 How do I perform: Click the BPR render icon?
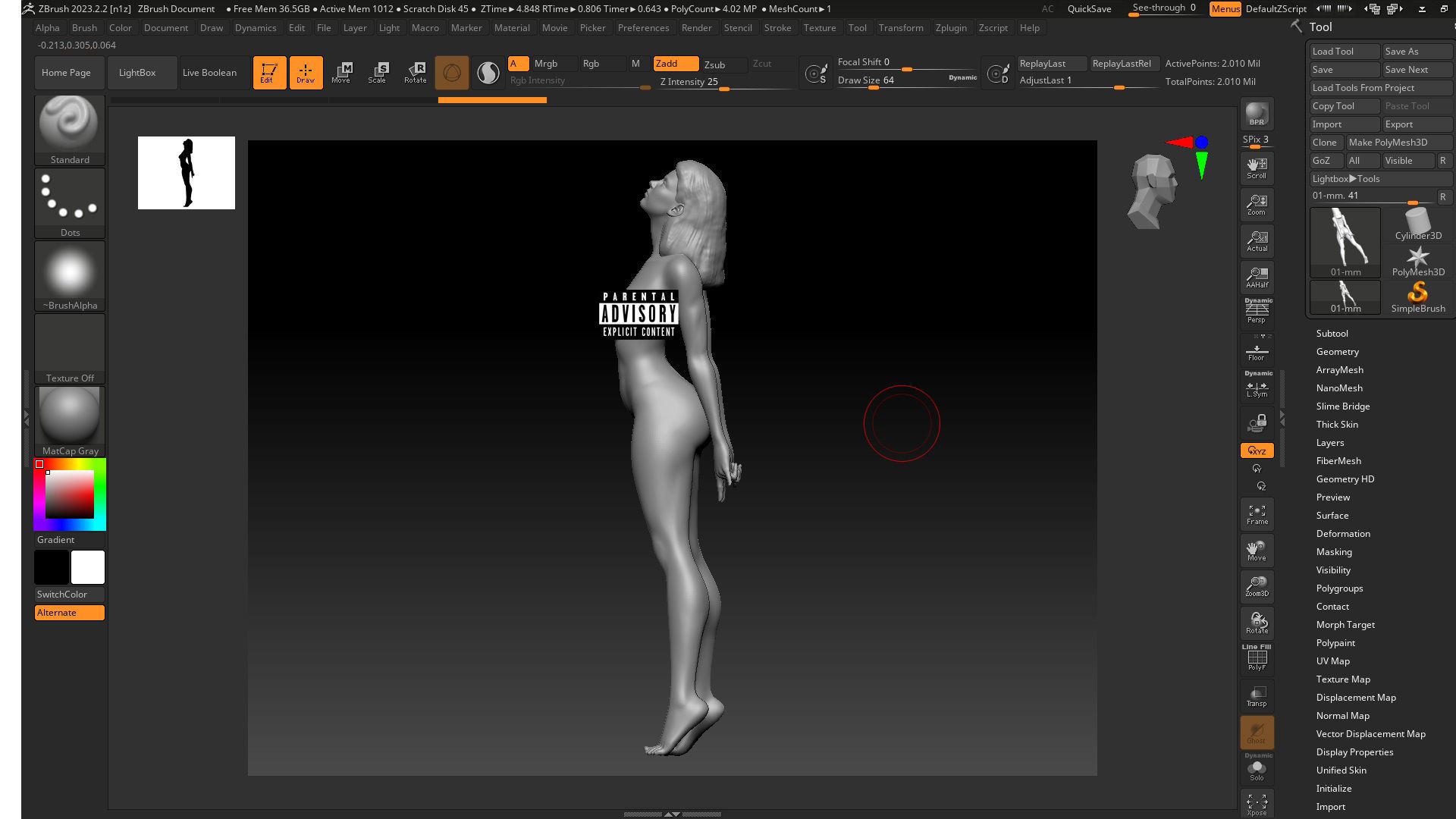[x=1257, y=114]
